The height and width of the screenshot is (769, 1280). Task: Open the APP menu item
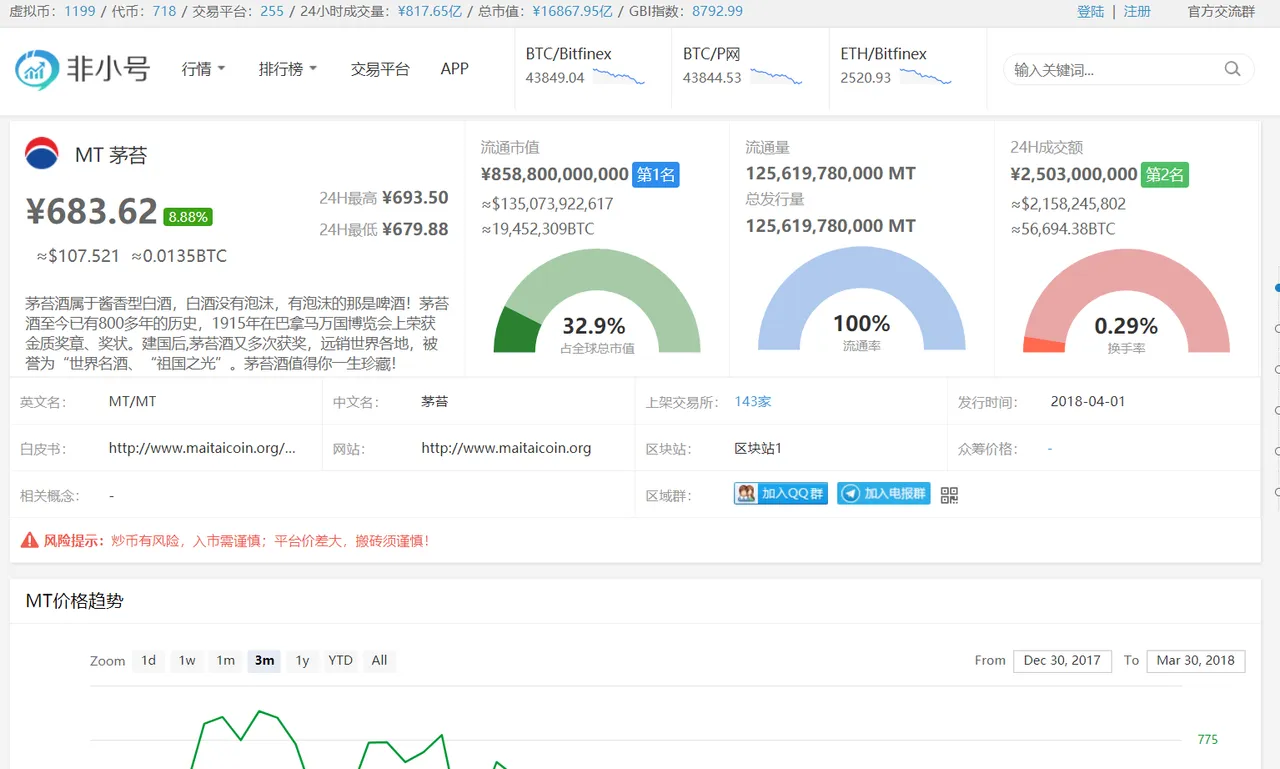[x=455, y=69]
